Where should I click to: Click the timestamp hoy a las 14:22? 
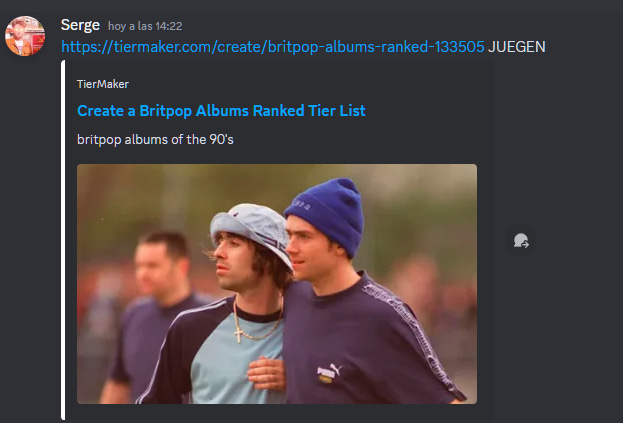point(145,27)
